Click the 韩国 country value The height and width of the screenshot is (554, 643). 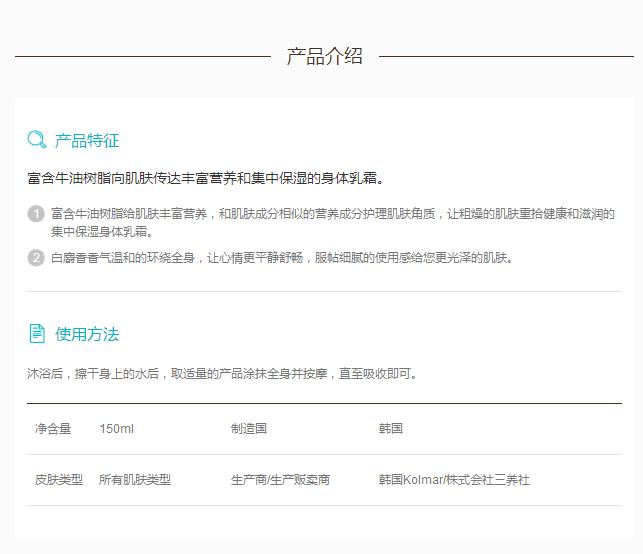[x=390, y=429]
